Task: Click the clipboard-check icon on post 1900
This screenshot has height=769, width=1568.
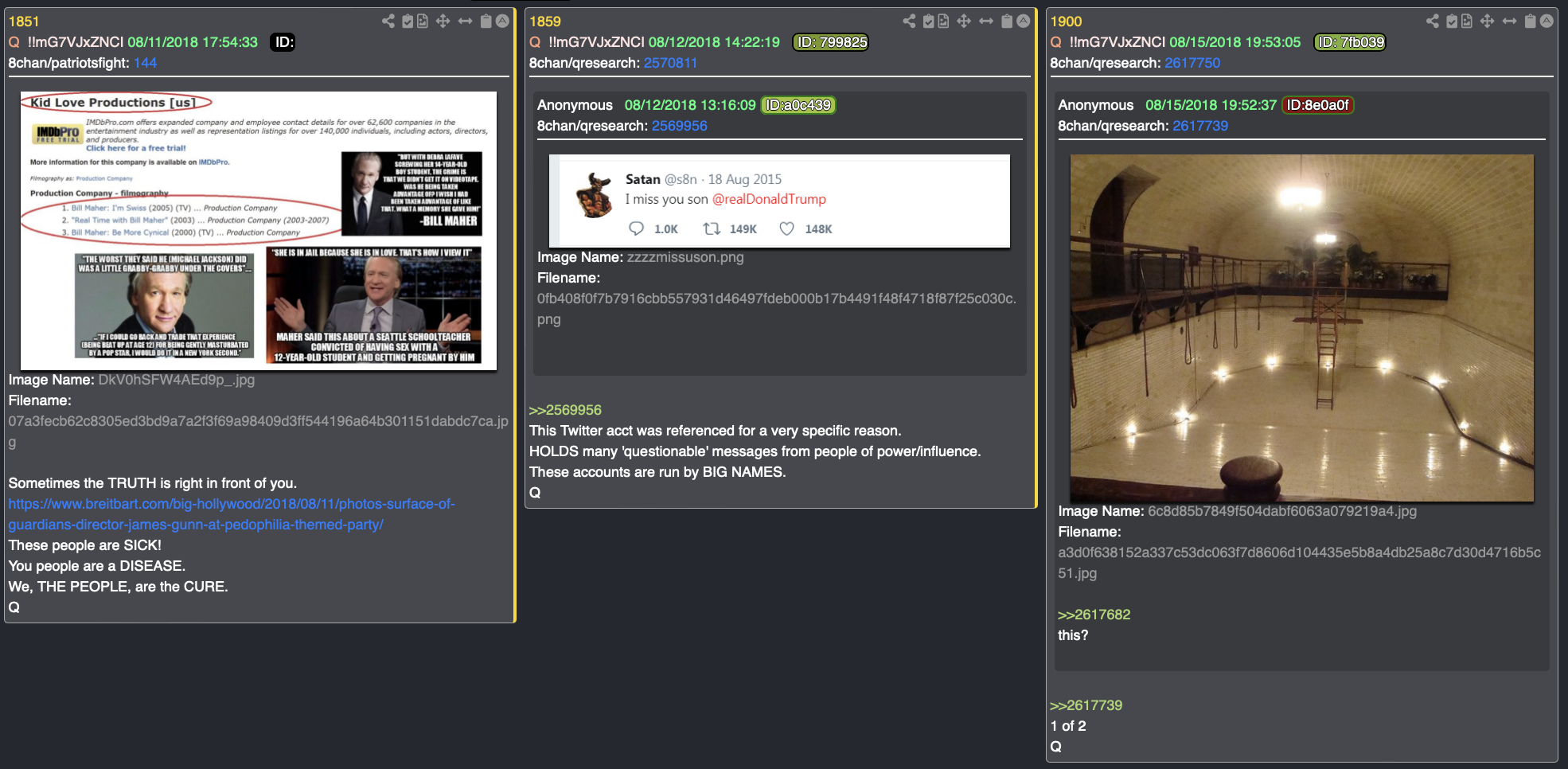Action: click(1452, 21)
